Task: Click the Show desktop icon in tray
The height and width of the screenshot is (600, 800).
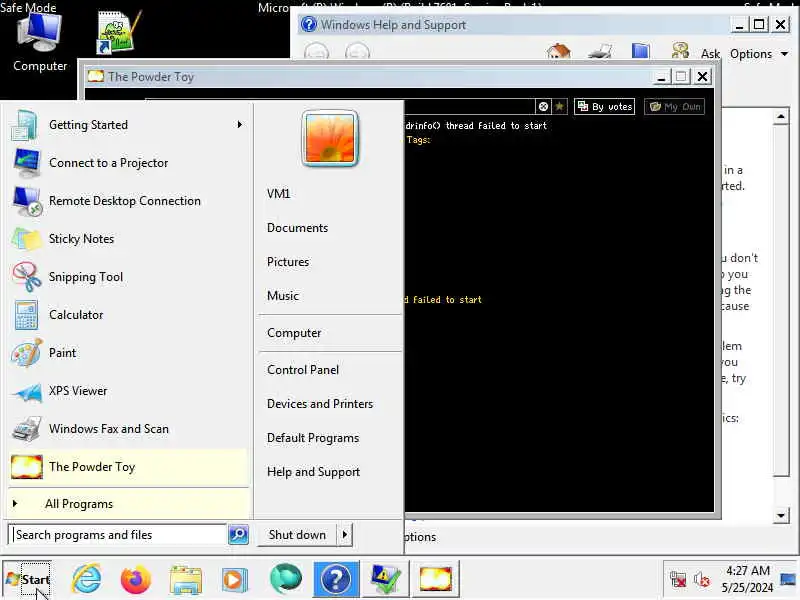Action: click(788, 579)
